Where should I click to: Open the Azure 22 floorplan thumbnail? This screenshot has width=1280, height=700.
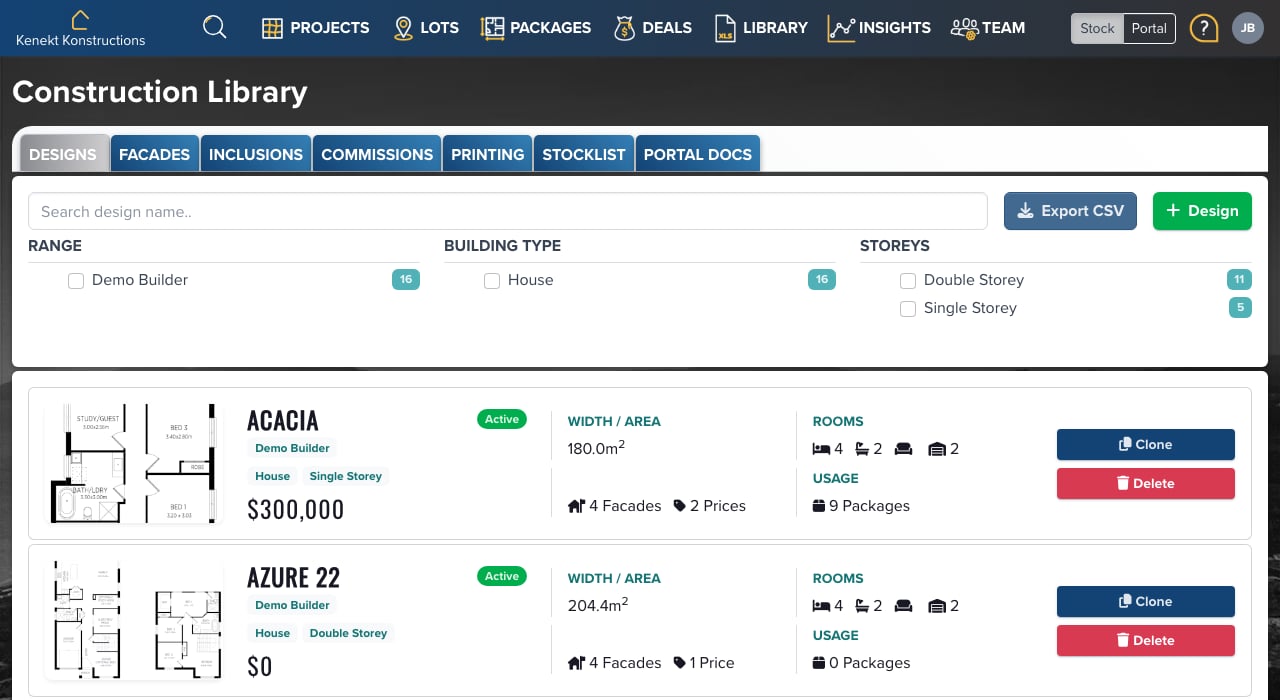(133, 620)
